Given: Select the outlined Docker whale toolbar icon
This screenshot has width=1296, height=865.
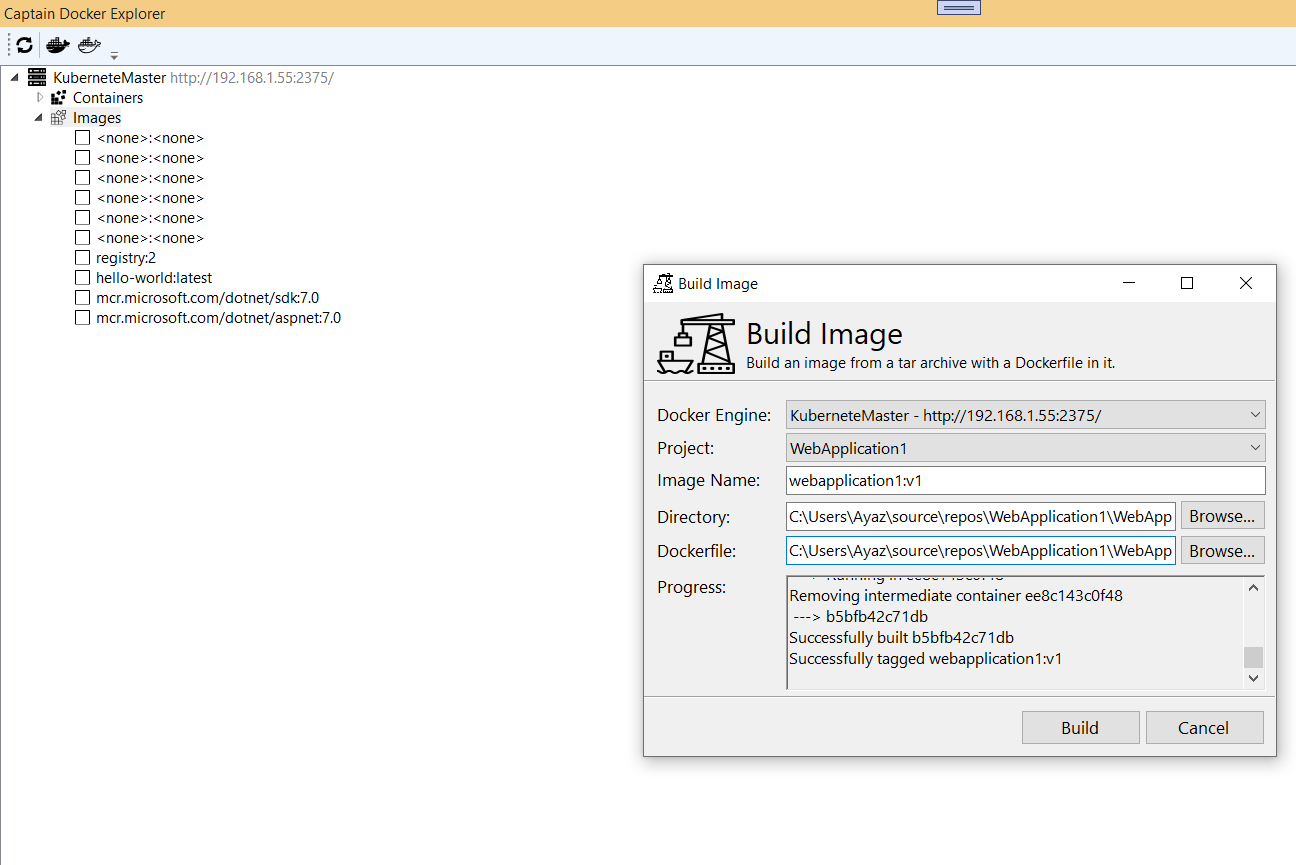Looking at the screenshot, I should coord(88,44).
